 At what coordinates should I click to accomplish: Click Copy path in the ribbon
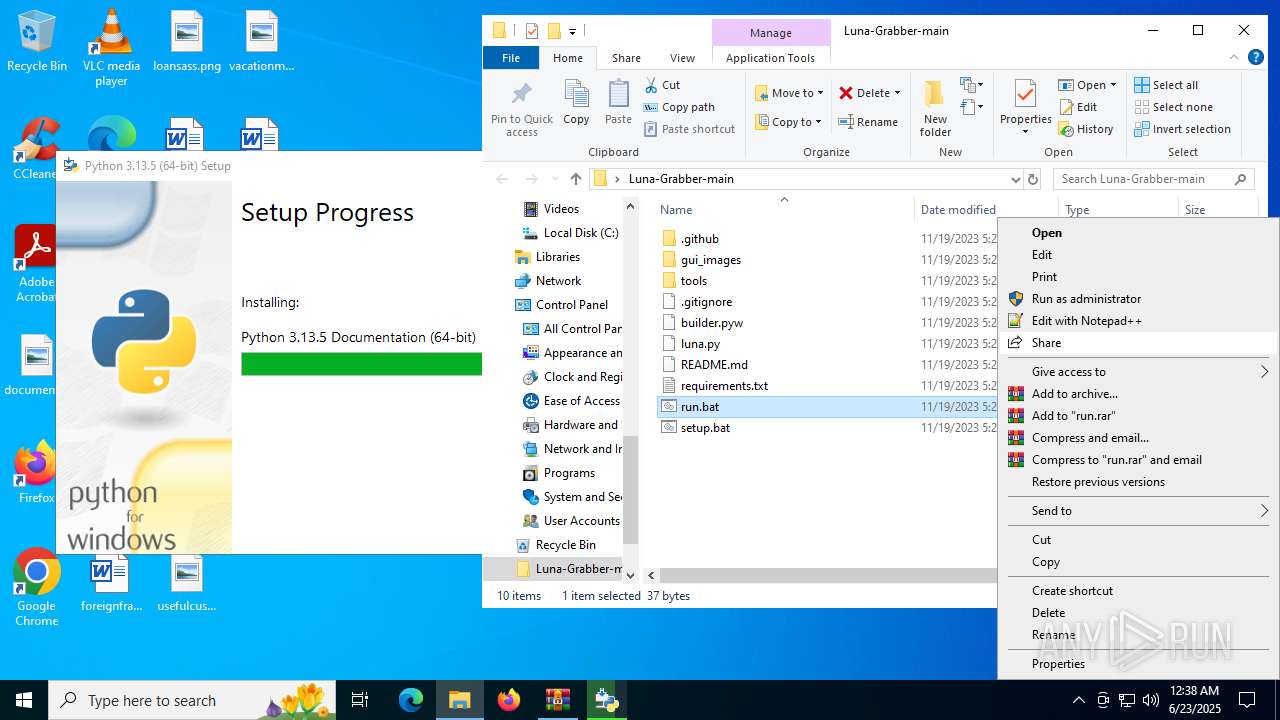679,107
